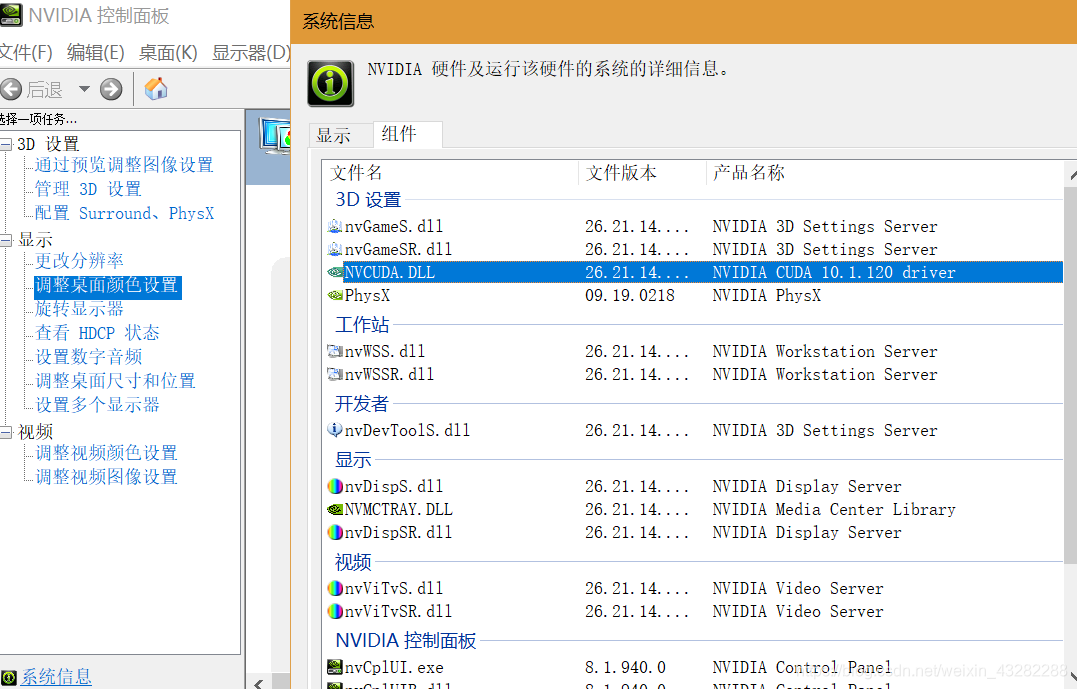This screenshot has height=689, width=1077.
Task: Open 查看 HDCP 状态 task
Action: 97,333
